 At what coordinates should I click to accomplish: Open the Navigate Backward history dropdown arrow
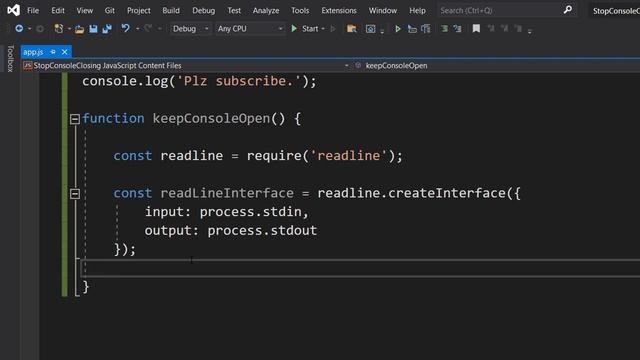29,29
